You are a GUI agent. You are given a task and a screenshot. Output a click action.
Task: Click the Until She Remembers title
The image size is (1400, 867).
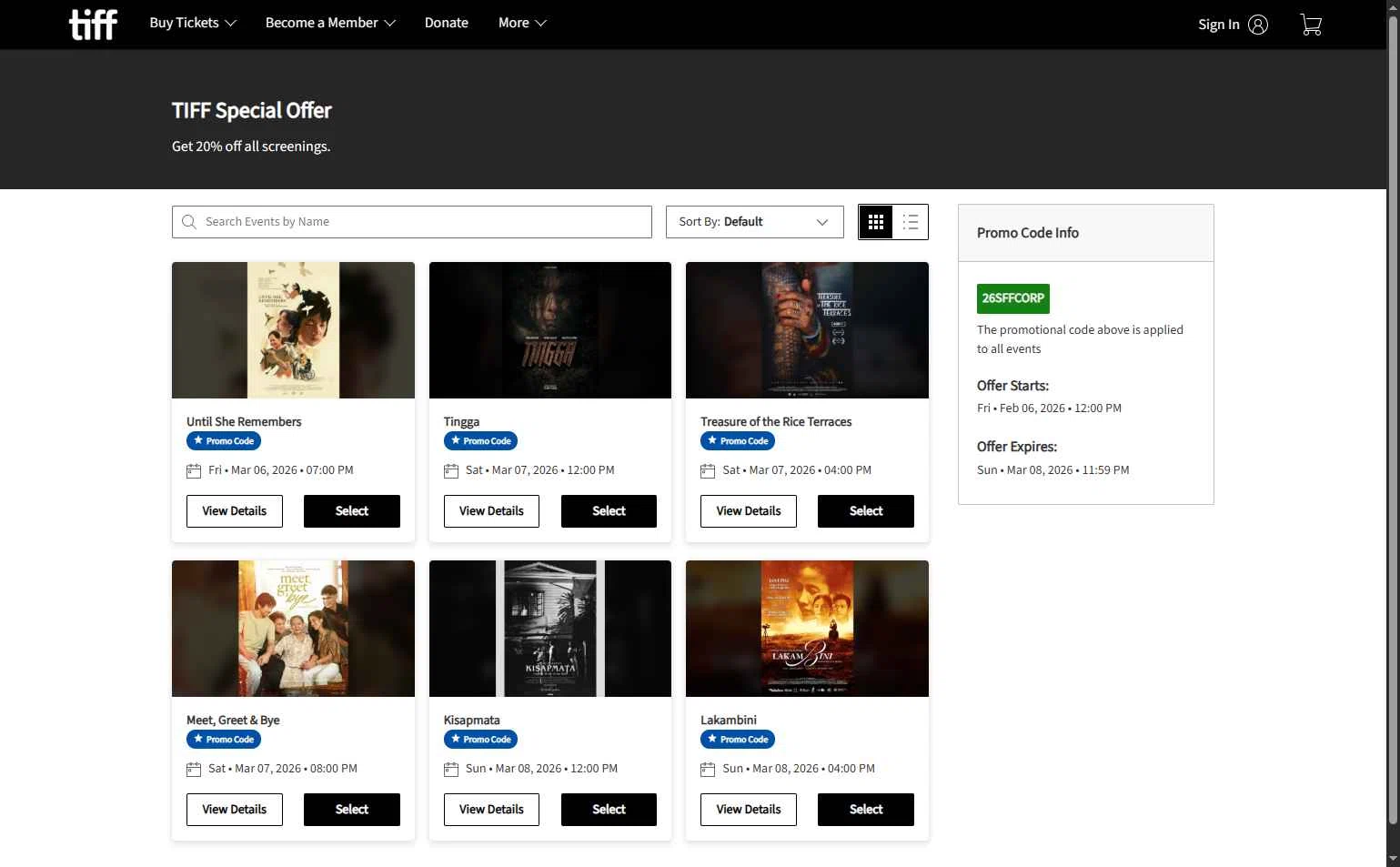(244, 422)
